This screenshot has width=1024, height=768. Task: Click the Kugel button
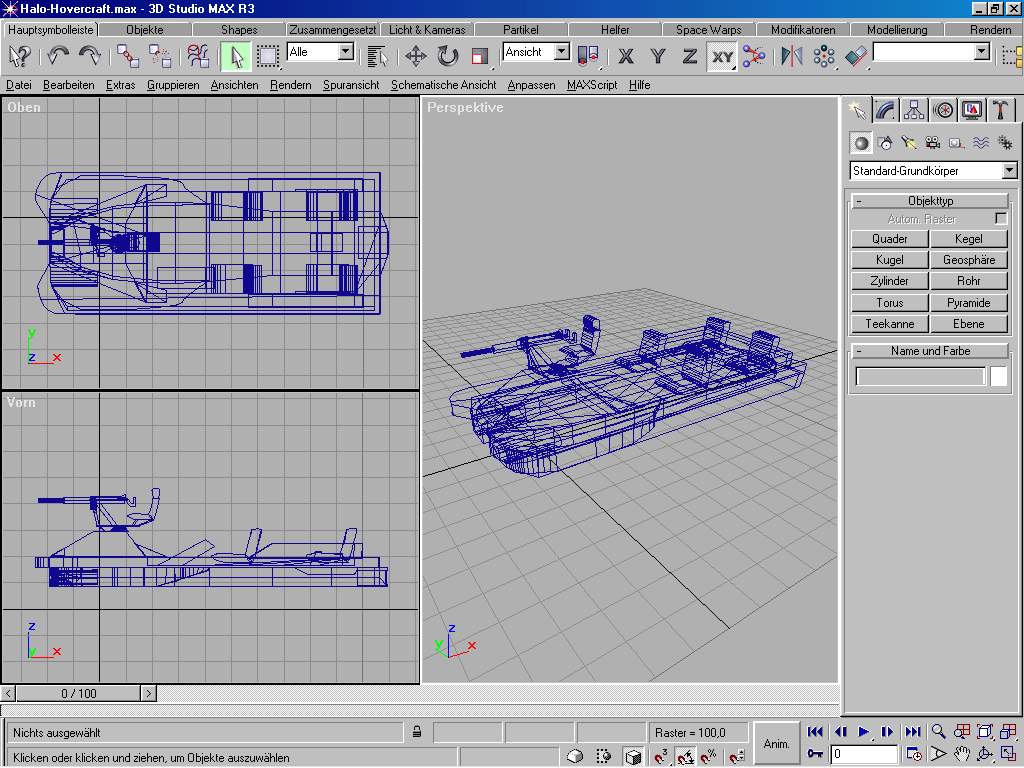click(x=889, y=259)
